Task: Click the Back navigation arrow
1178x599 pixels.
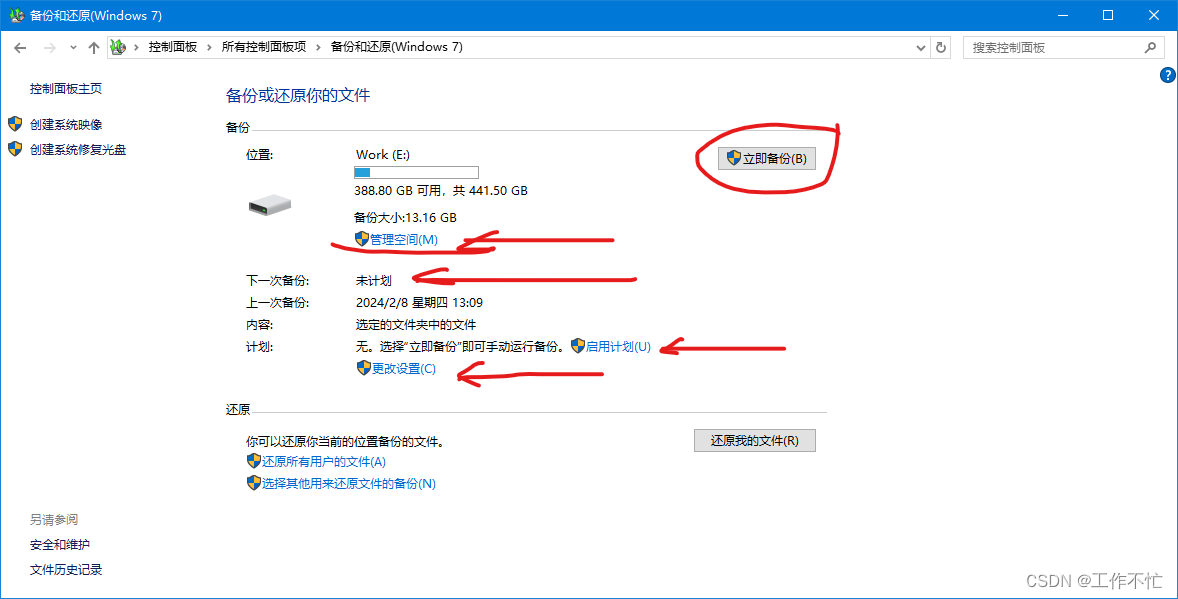Action: (20, 47)
